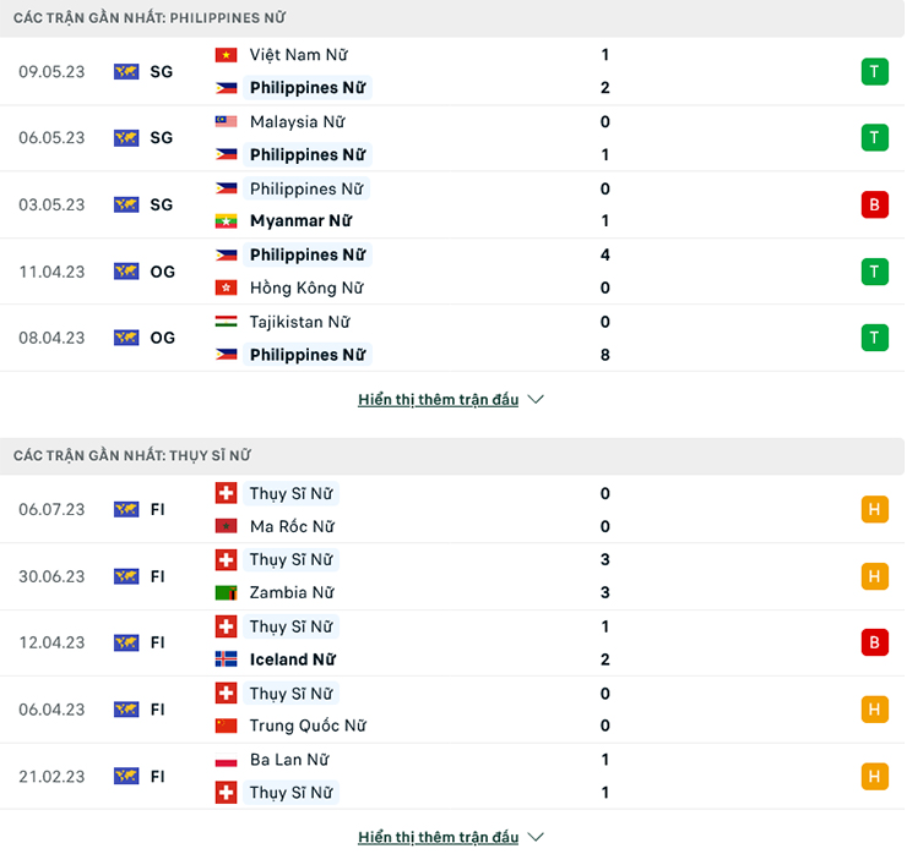Click red B badge for Myanmar match
The width and height of the screenshot is (905, 866).
pyautogui.click(x=874, y=205)
